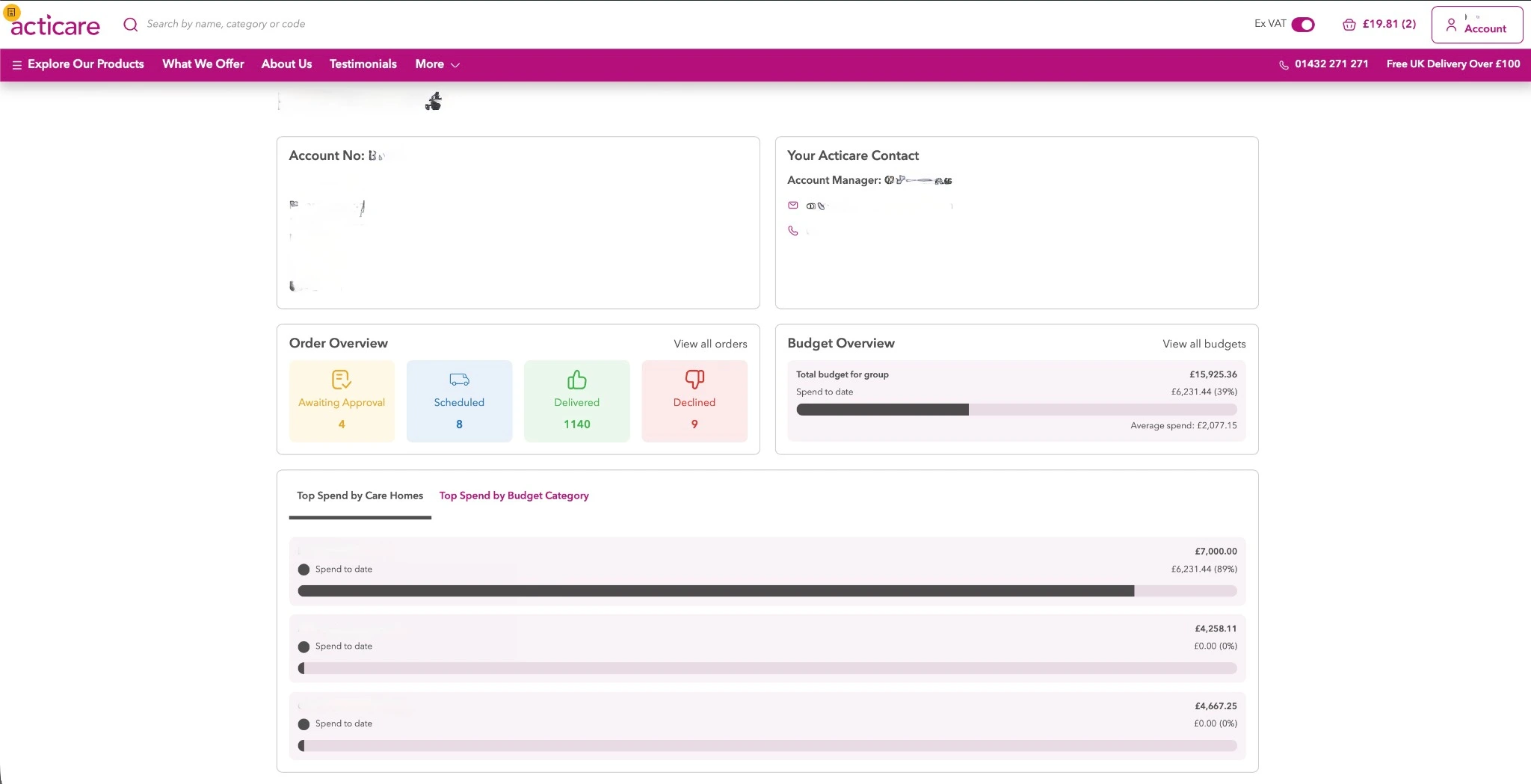
Task: Click the Acticare logo
Action: pos(55,25)
